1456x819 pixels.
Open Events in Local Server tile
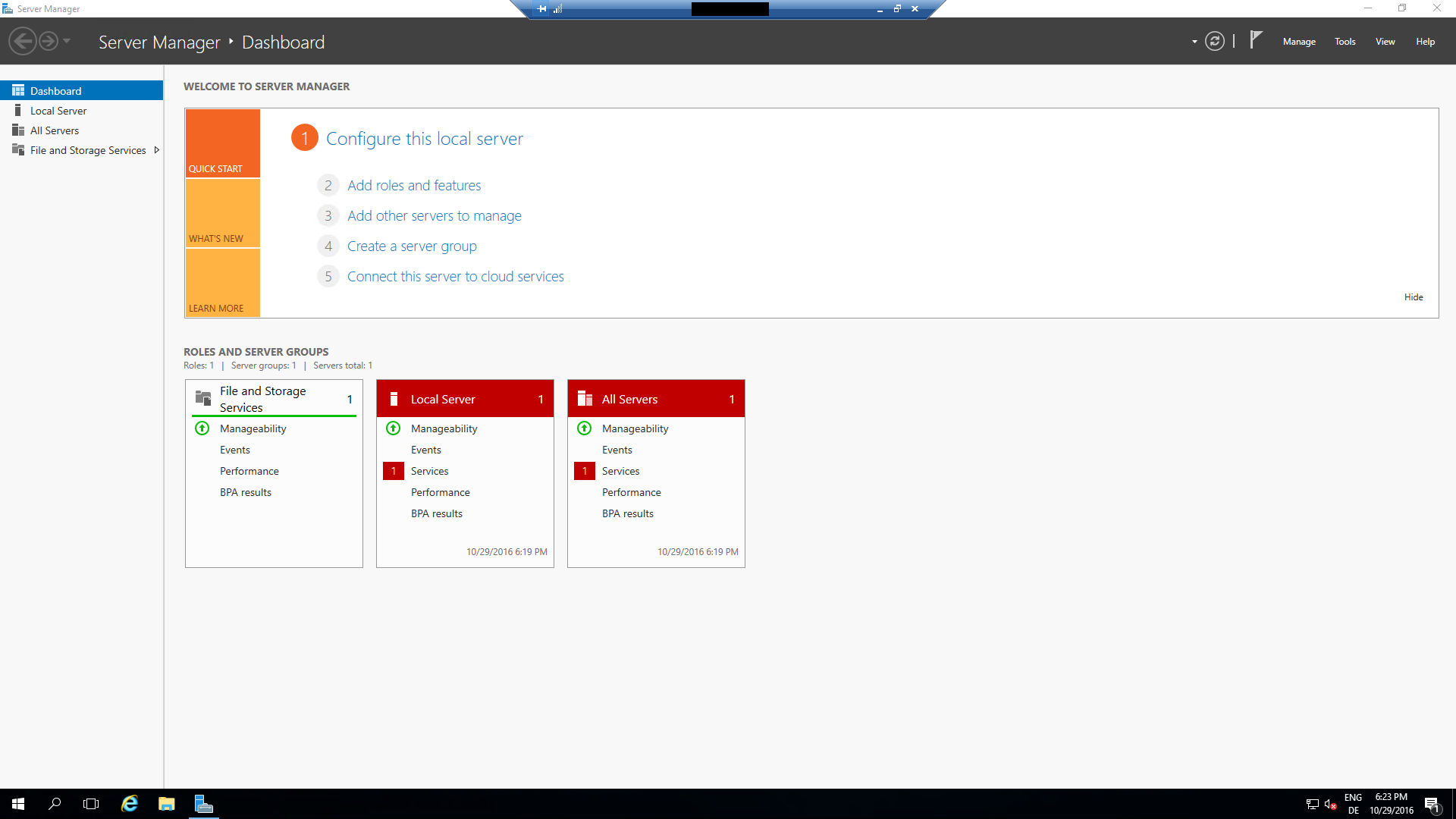(x=426, y=450)
